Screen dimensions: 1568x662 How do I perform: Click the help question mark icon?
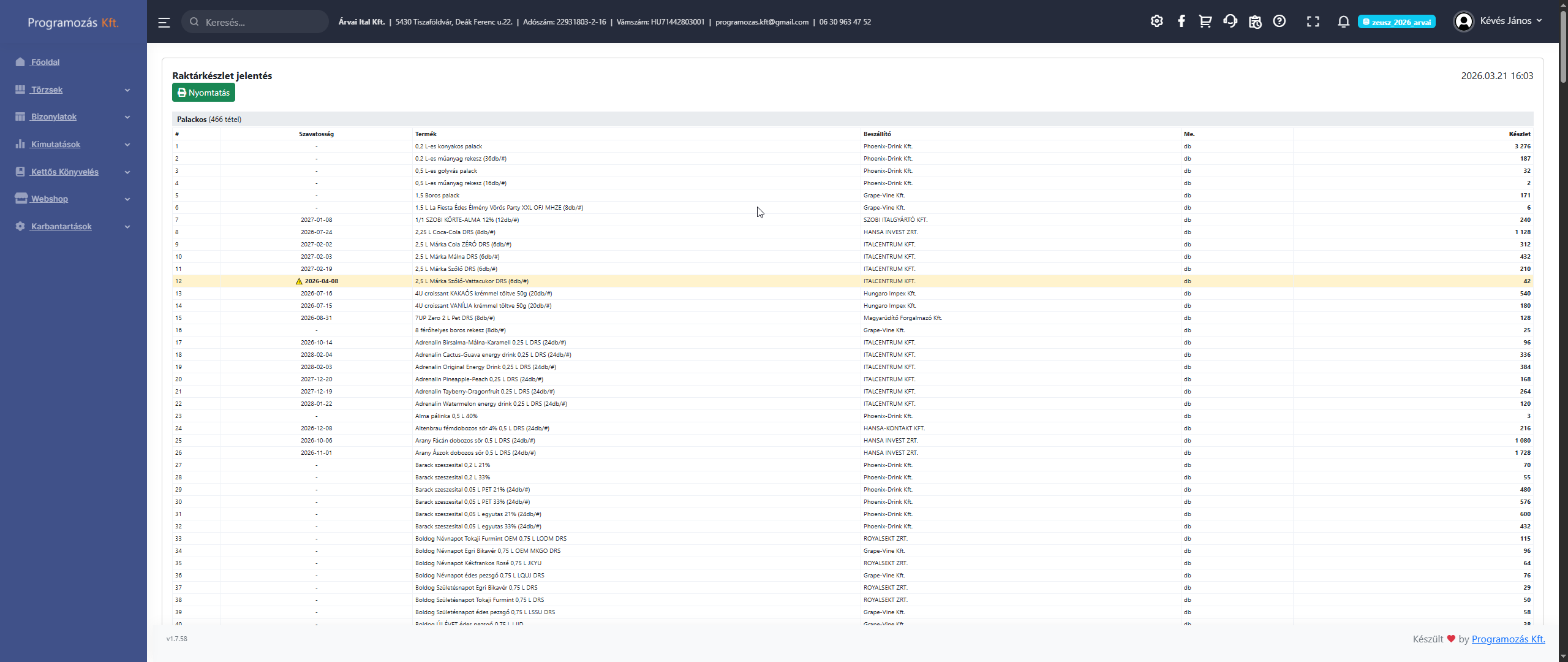pyautogui.click(x=1279, y=21)
